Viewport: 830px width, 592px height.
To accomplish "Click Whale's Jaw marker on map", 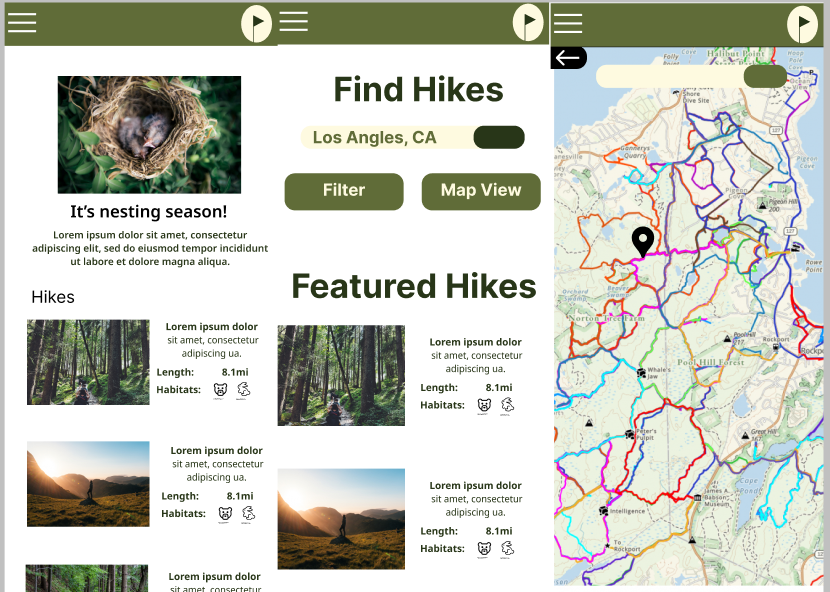I will [x=641, y=373].
